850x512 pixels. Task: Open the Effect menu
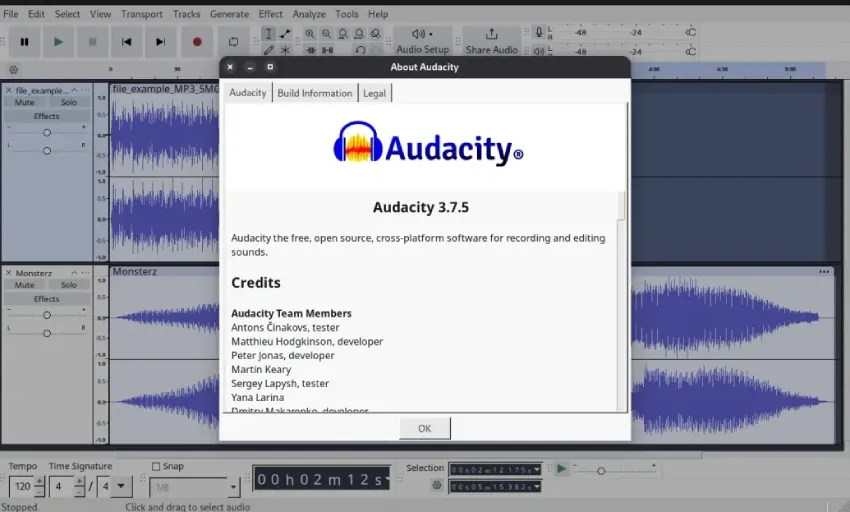pos(270,14)
